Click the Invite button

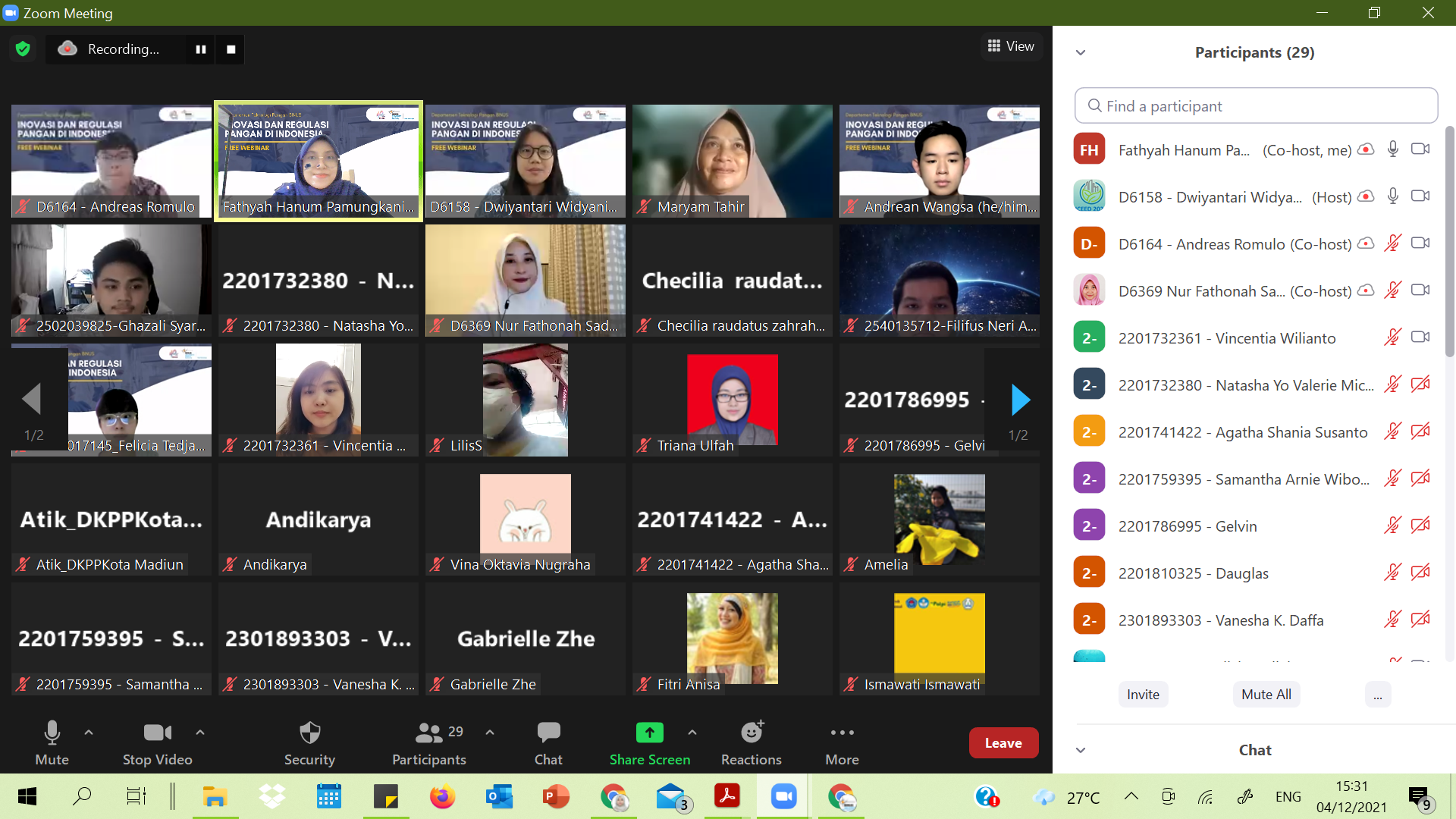(1143, 695)
